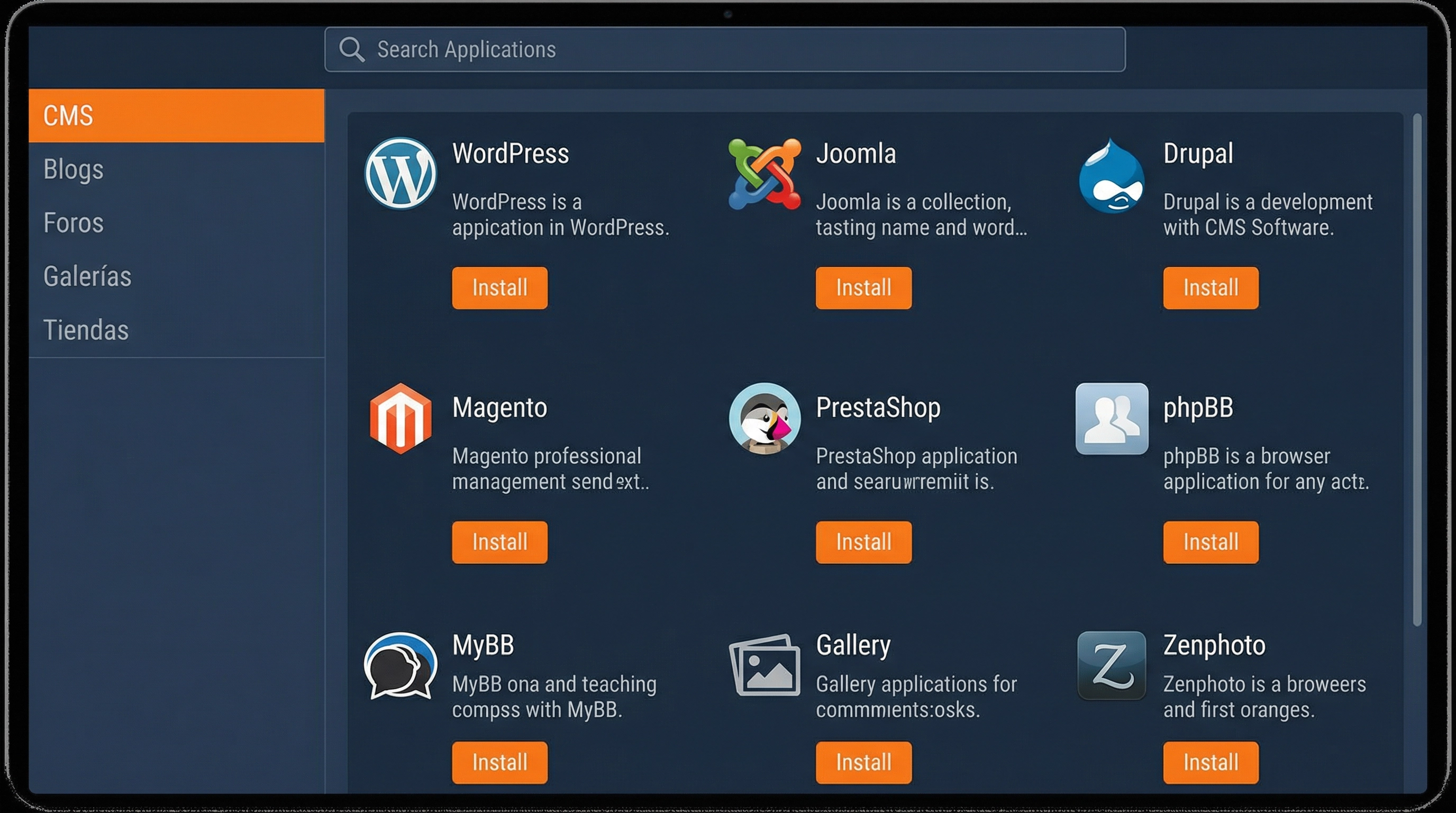Viewport: 1456px width, 813px height.
Task: Install MyBB
Action: (499, 762)
